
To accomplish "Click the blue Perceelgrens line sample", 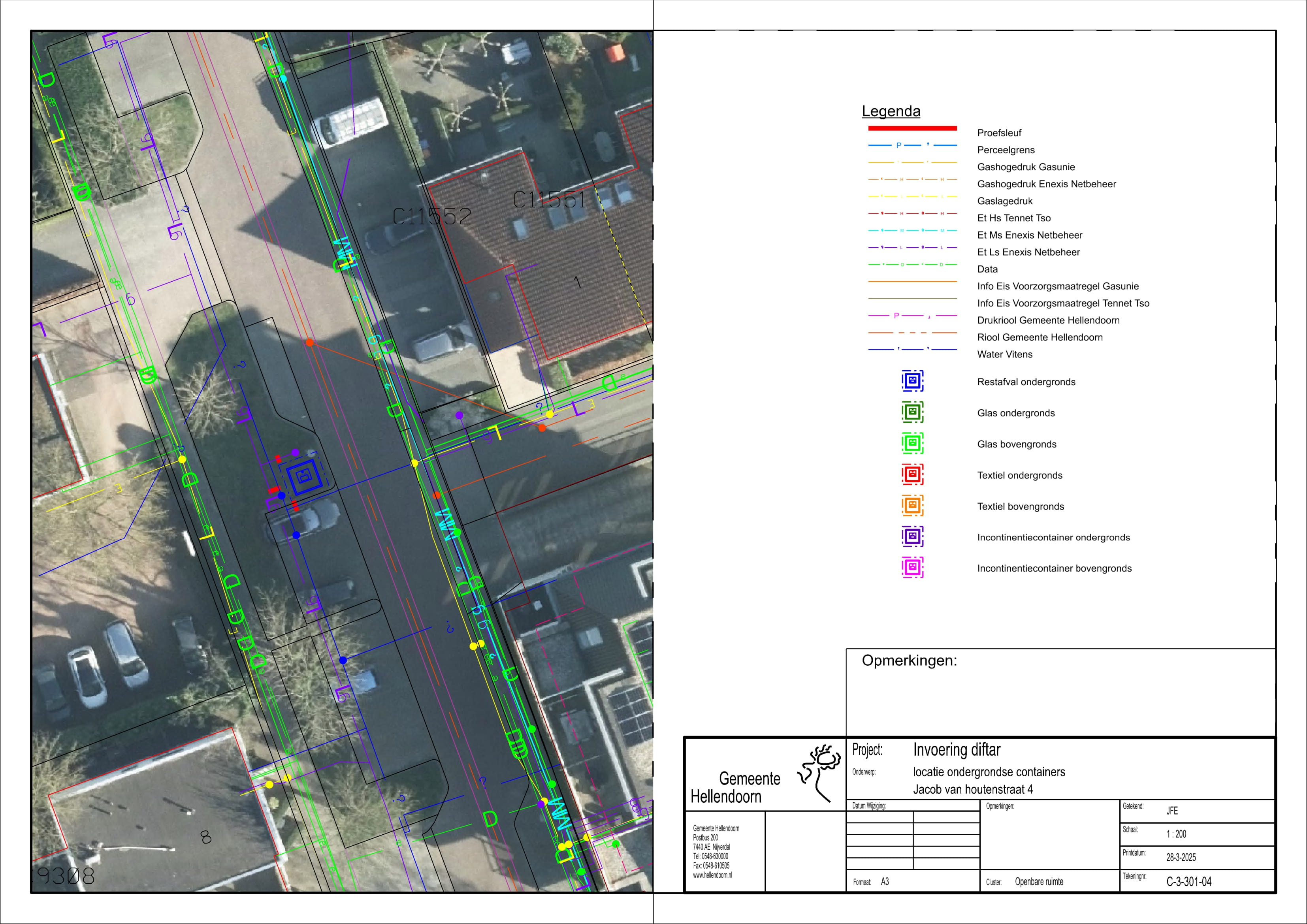I will [912, 145].
